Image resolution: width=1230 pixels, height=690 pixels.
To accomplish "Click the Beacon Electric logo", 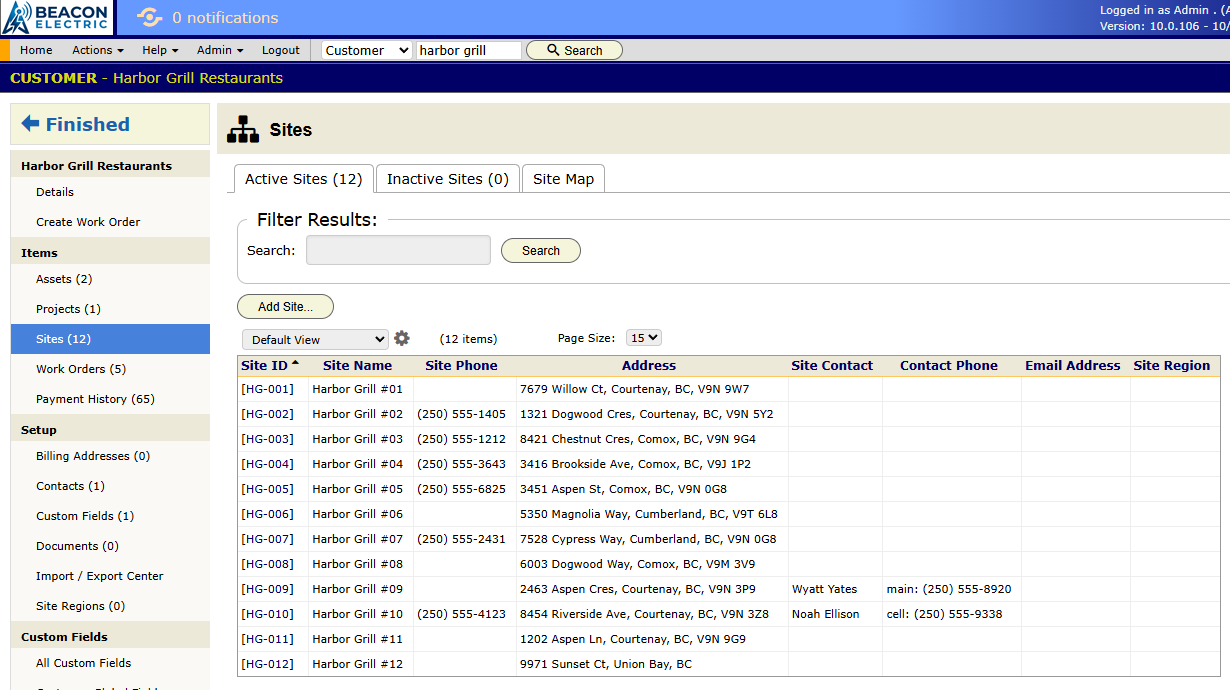I will pyautogui.click(x=56, y=17).
